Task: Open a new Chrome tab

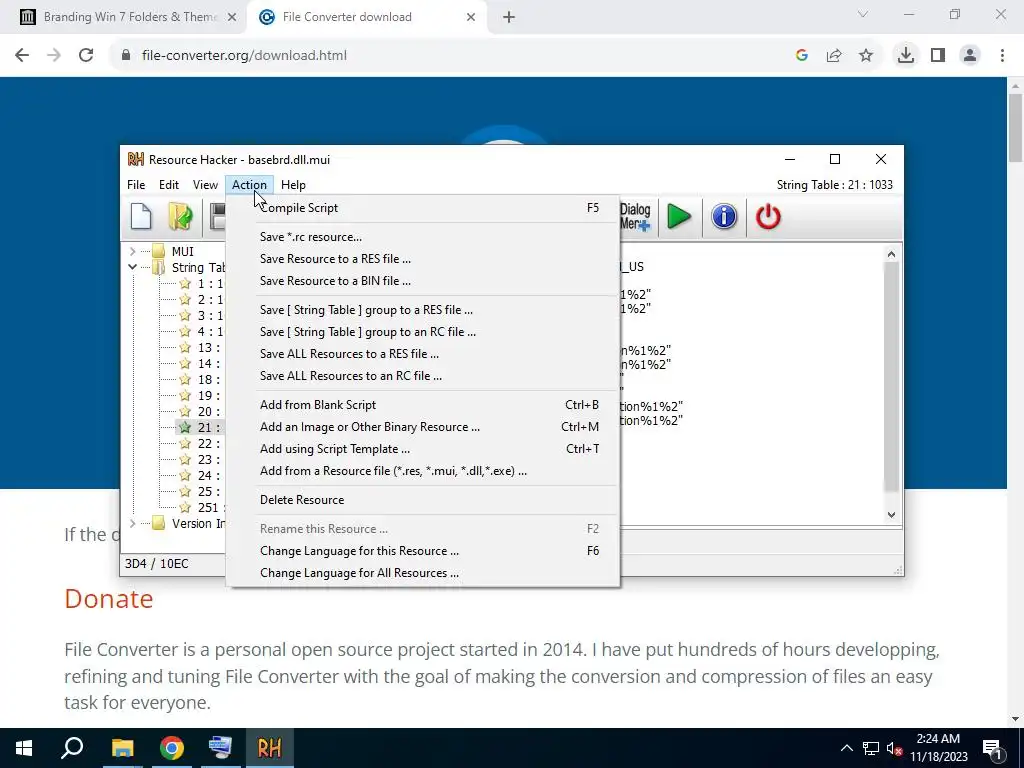Action: (509, 17)
